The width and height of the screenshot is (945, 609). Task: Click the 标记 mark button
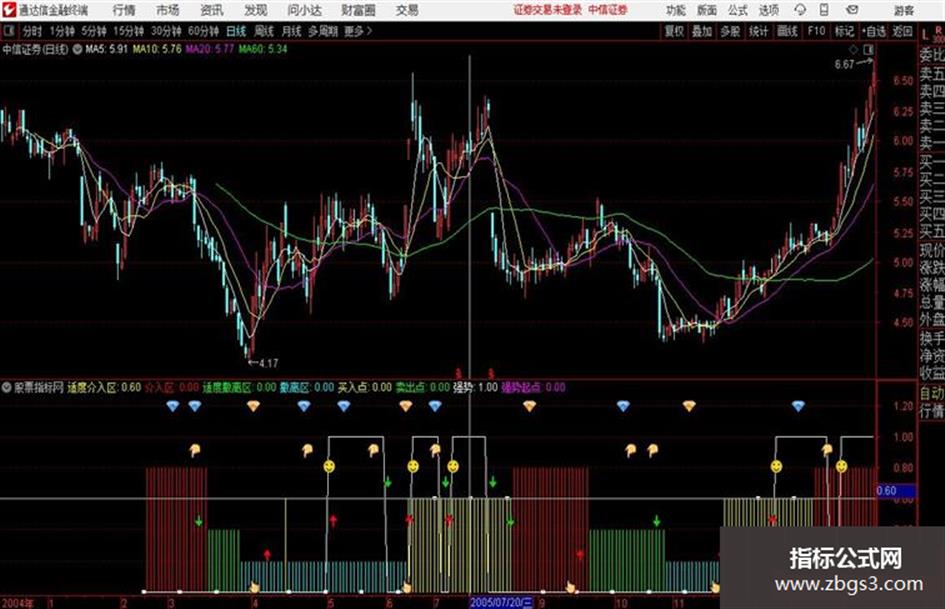click(844, 31)
